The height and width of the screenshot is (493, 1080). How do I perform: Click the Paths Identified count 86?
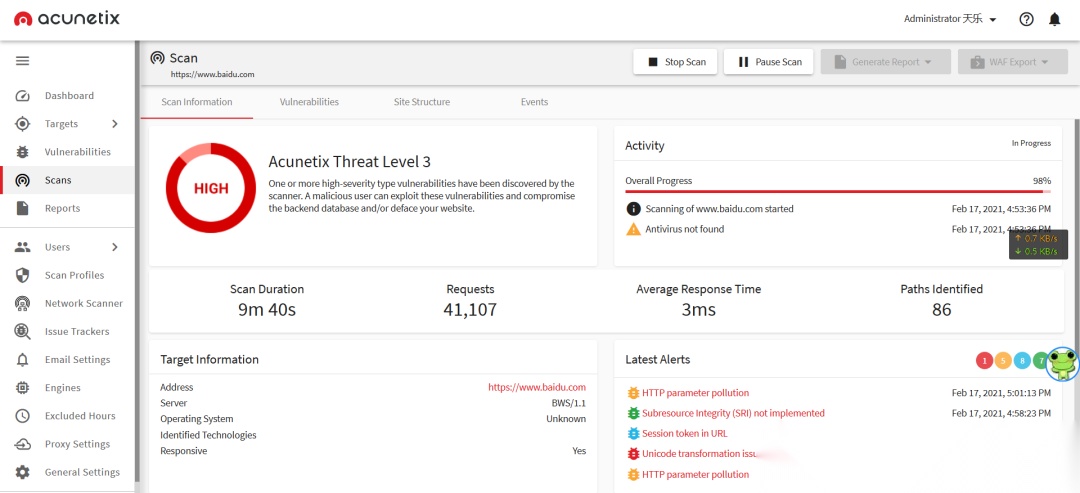(942, 310)
